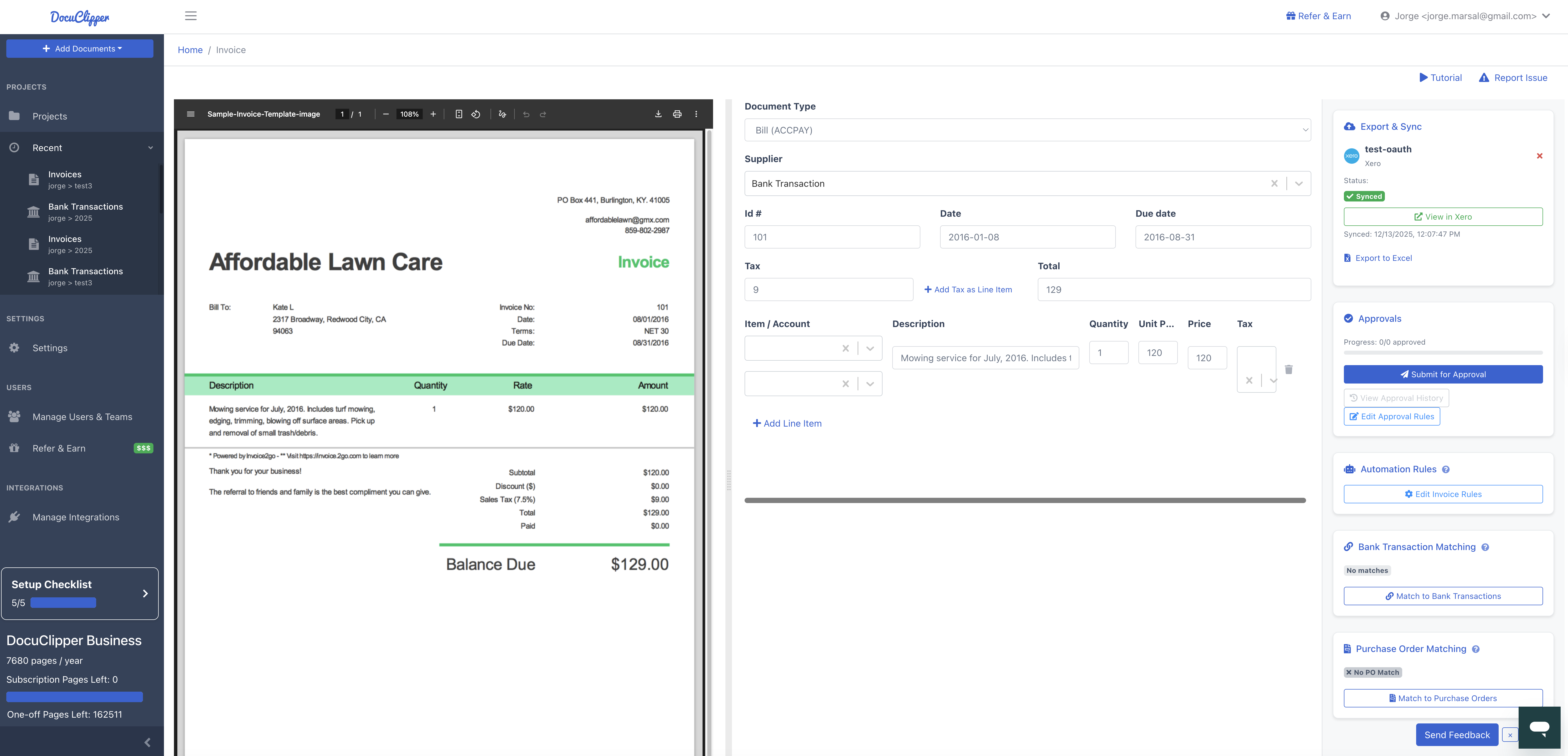
Task: Go to DocuClipper logo home
Action: pyautogui.click(x=80, y=17)
